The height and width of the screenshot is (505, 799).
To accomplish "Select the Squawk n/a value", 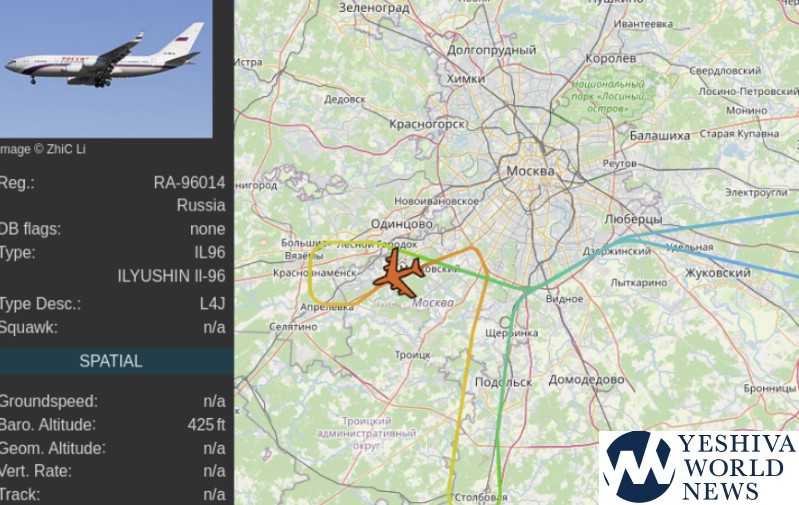I will click(x=214, y=327).
